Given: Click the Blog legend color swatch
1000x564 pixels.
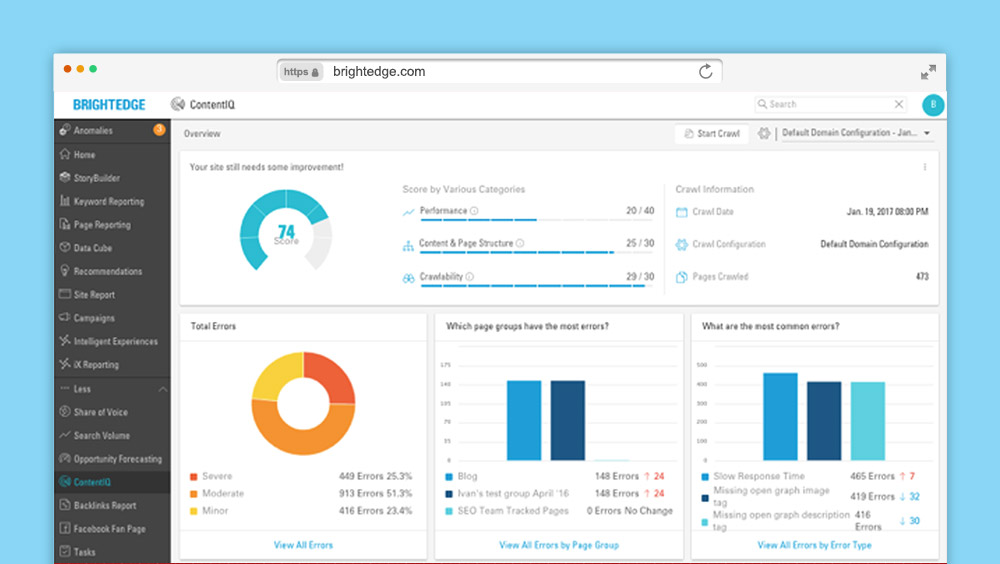Looking at the screenshot, I should click(449, 477).
